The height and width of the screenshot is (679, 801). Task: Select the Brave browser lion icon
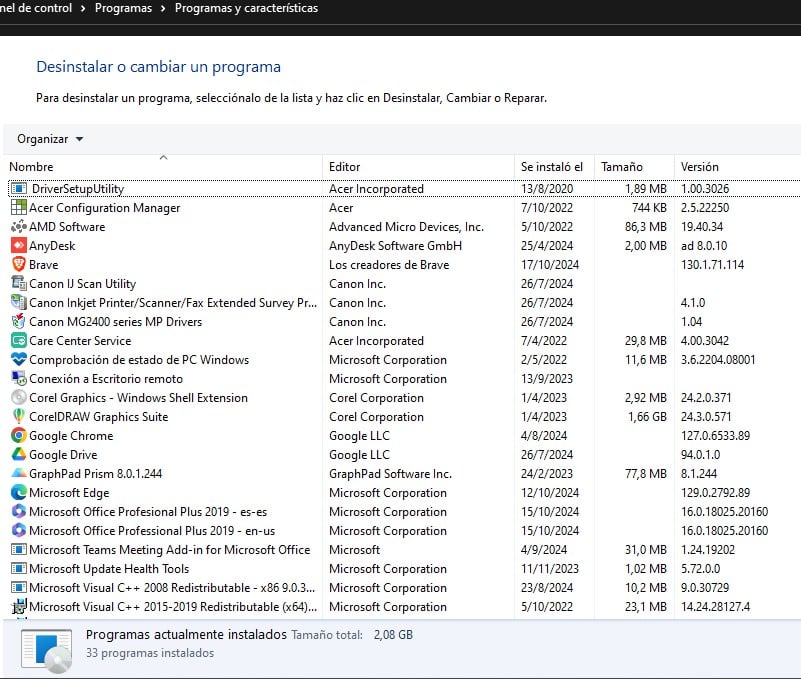click(19, 264)
